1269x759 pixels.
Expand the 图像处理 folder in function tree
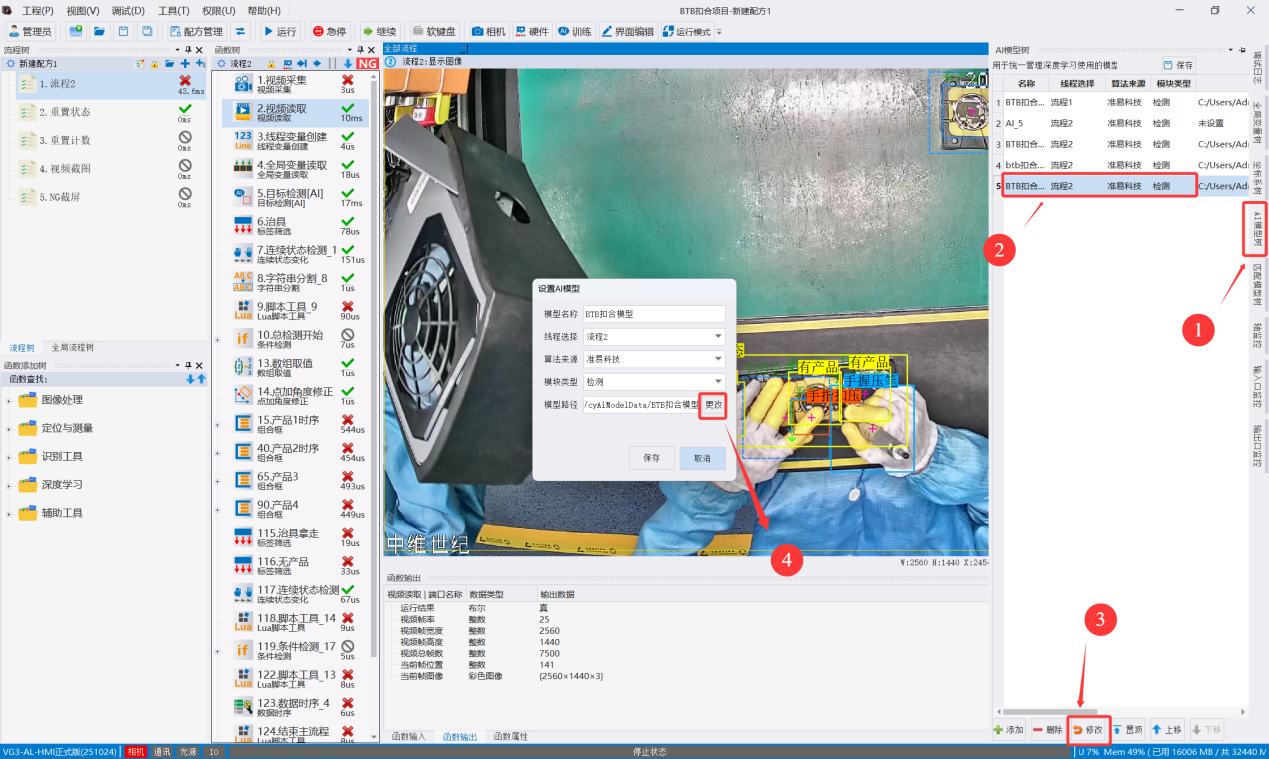pyautogui.click(x=62, y=400)
